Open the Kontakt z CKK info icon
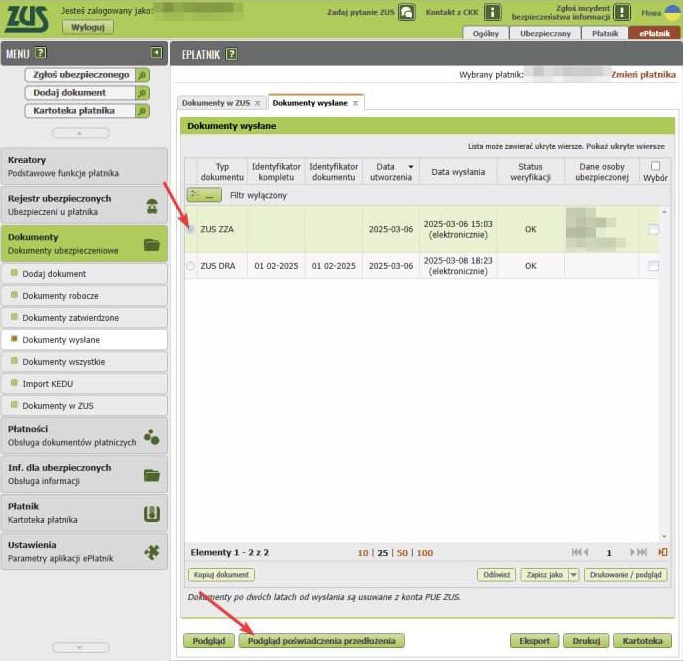 (x=492, y=13)
